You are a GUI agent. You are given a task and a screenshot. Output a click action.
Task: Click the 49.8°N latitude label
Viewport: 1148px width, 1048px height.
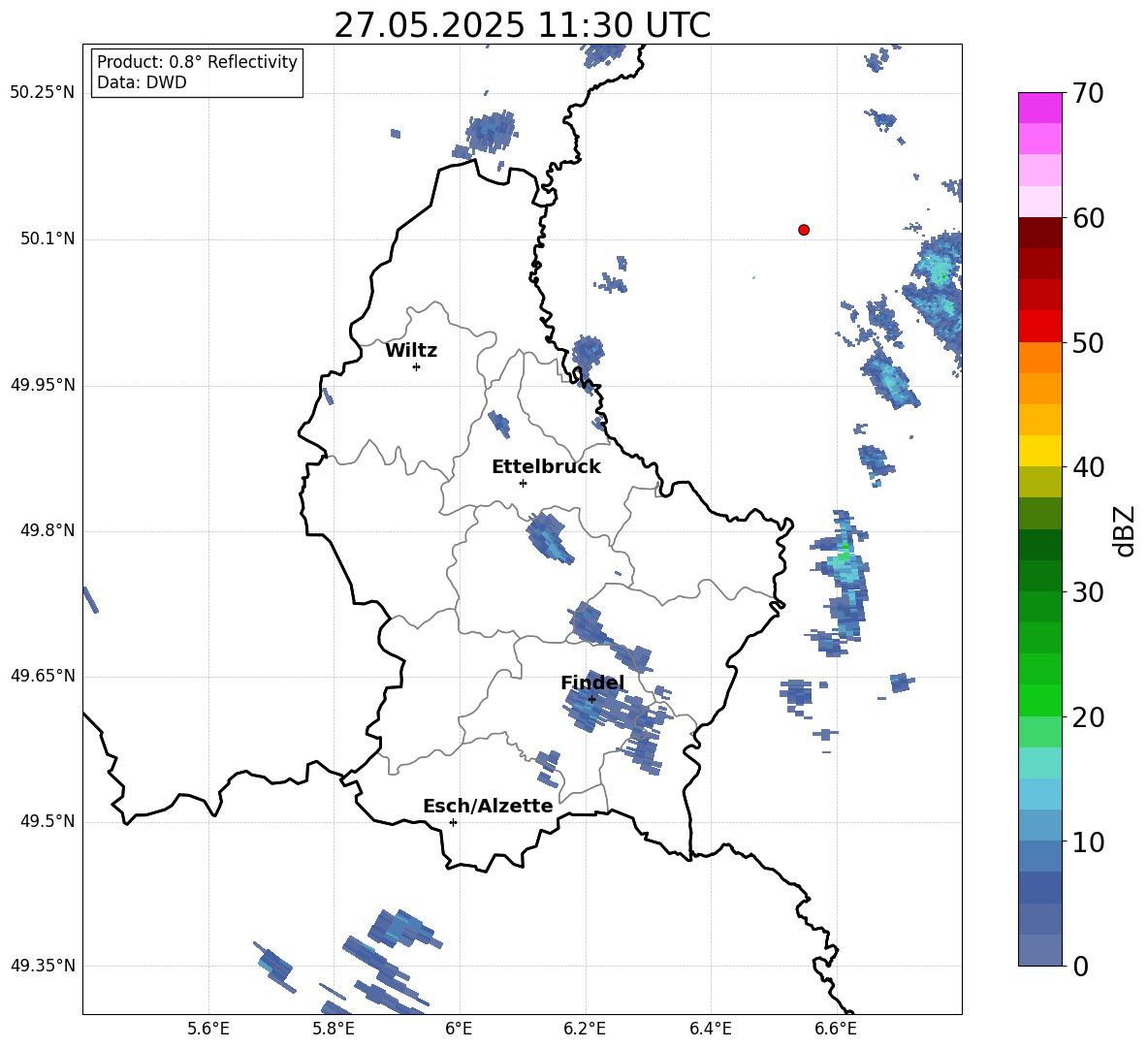tap(48, 530)
